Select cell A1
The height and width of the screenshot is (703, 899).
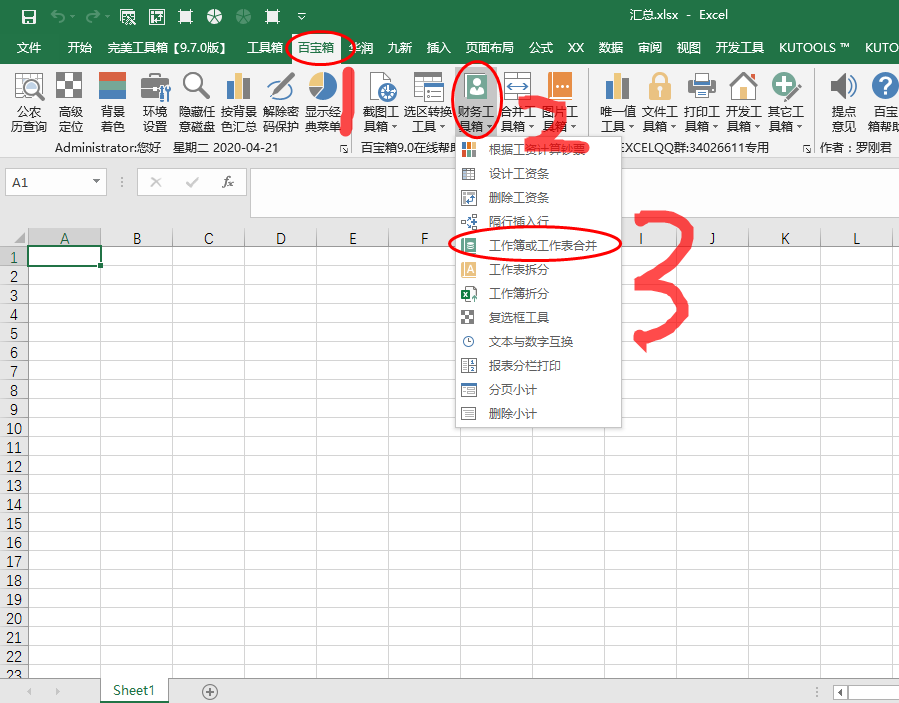(64, 256)
